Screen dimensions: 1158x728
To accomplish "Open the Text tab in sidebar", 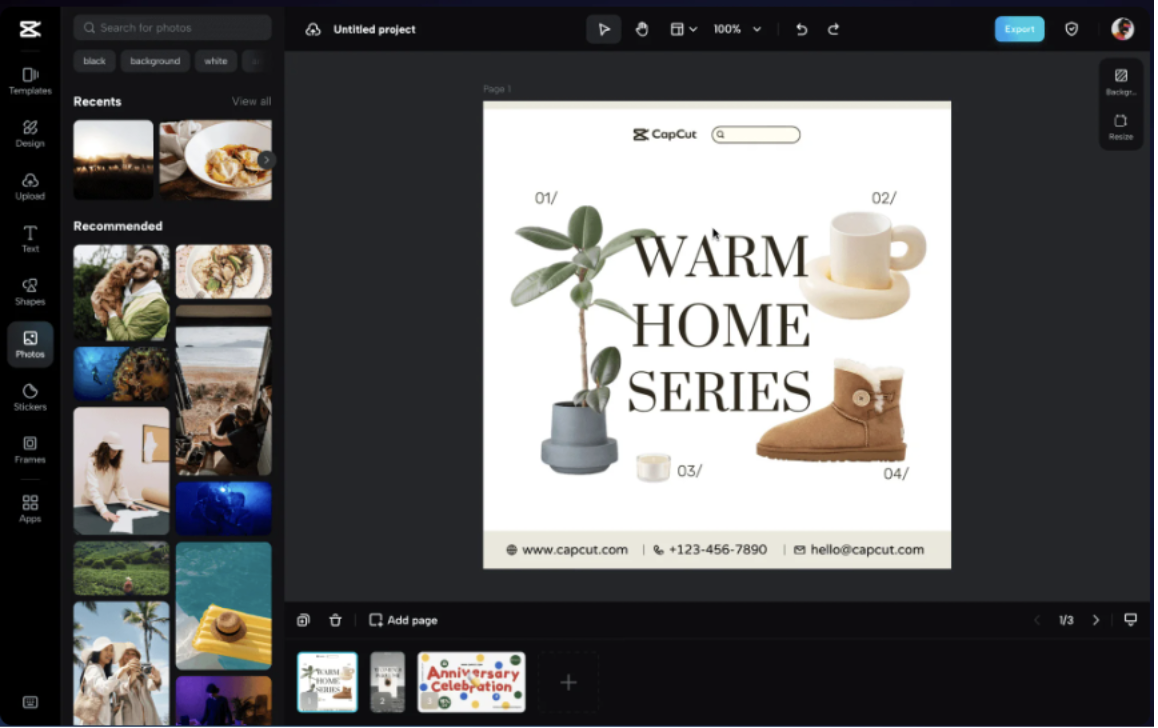I will pyautogui.click(x=30, y=238).
